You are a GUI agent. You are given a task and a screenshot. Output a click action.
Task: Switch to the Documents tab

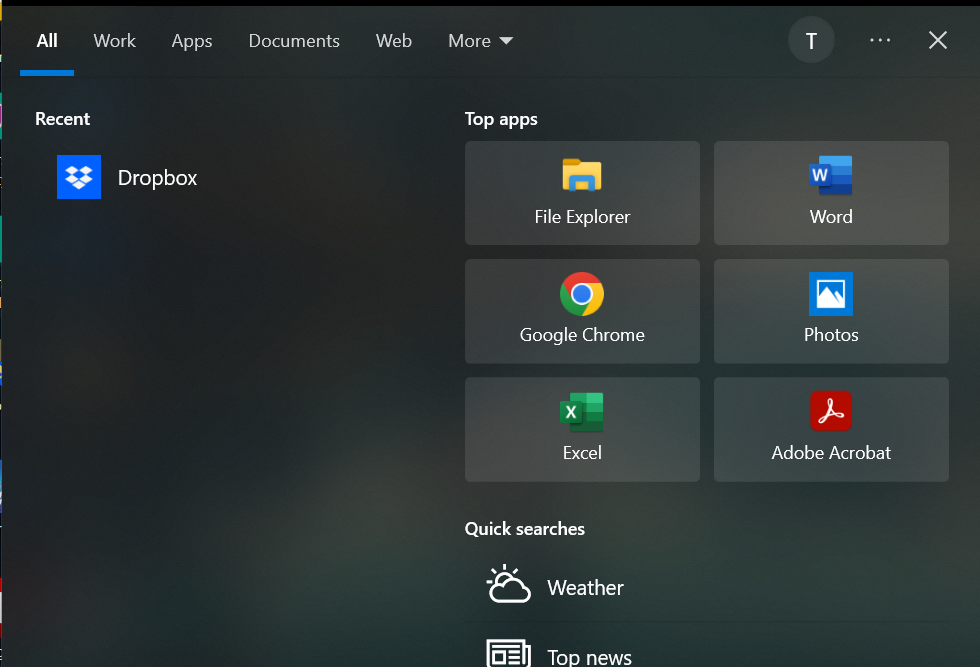tap(294, 41)
